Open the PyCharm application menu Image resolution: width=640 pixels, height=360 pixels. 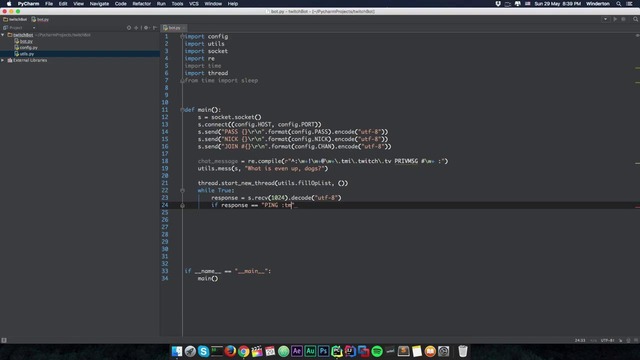coord(28,4)
